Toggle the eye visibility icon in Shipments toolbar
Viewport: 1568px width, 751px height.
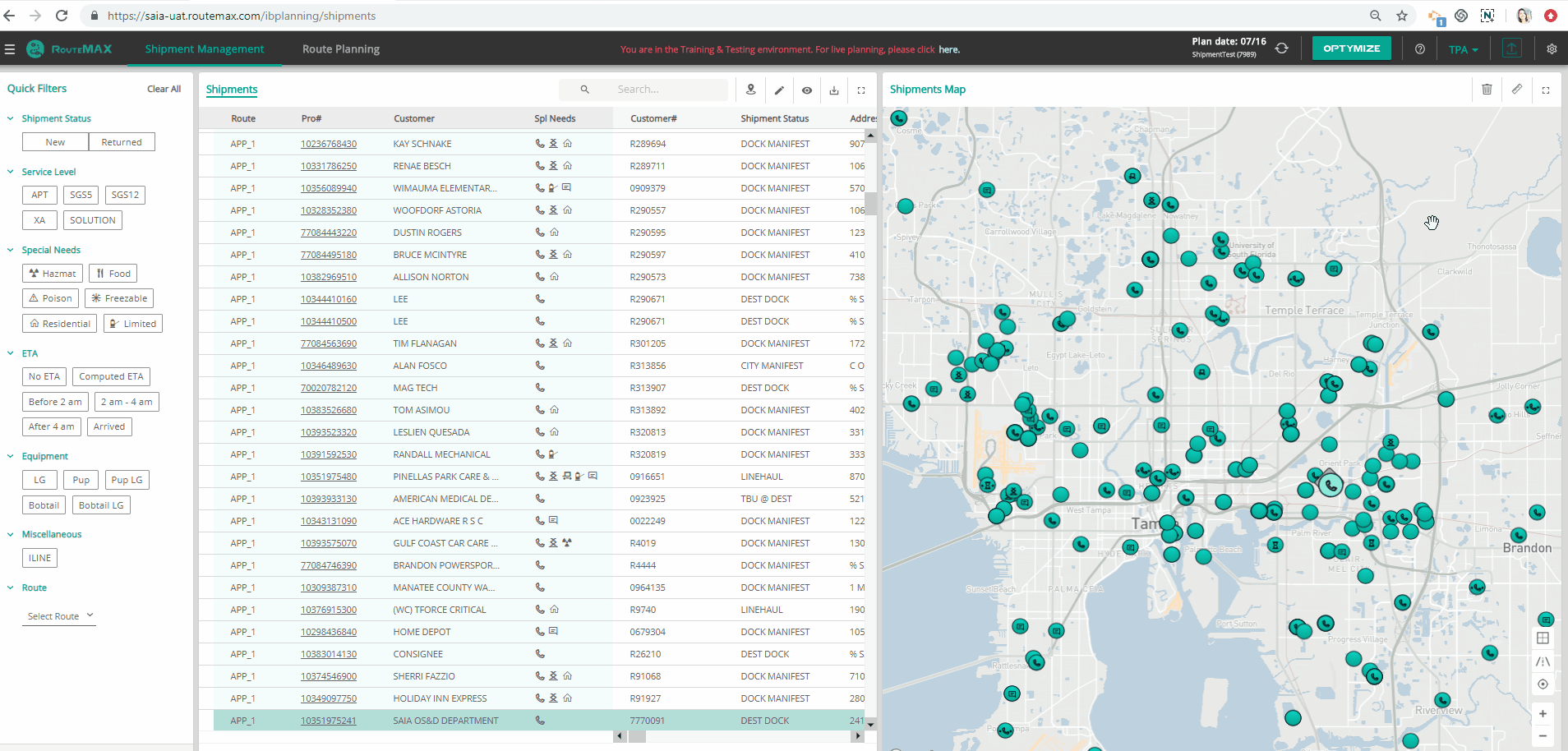tap(807, 90)
